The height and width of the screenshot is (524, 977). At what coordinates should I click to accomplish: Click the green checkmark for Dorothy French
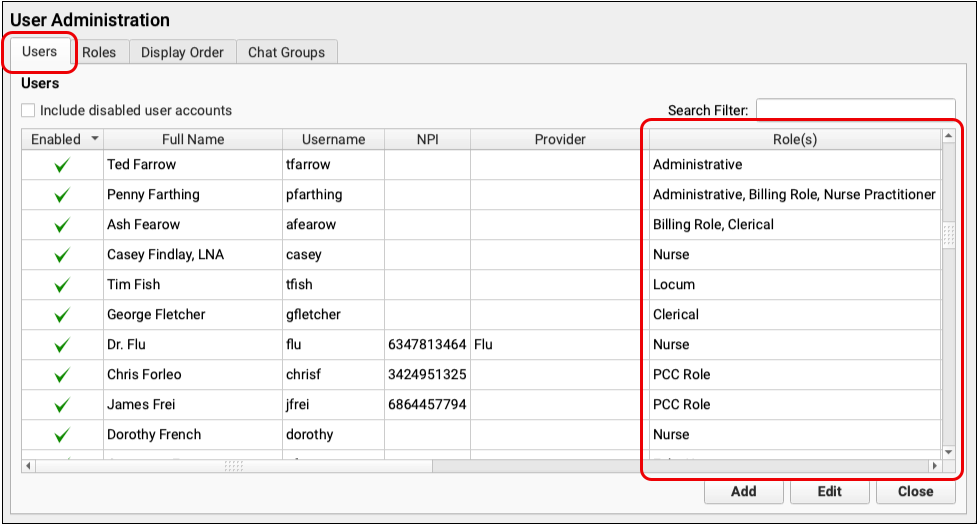(x=62, y=435)
